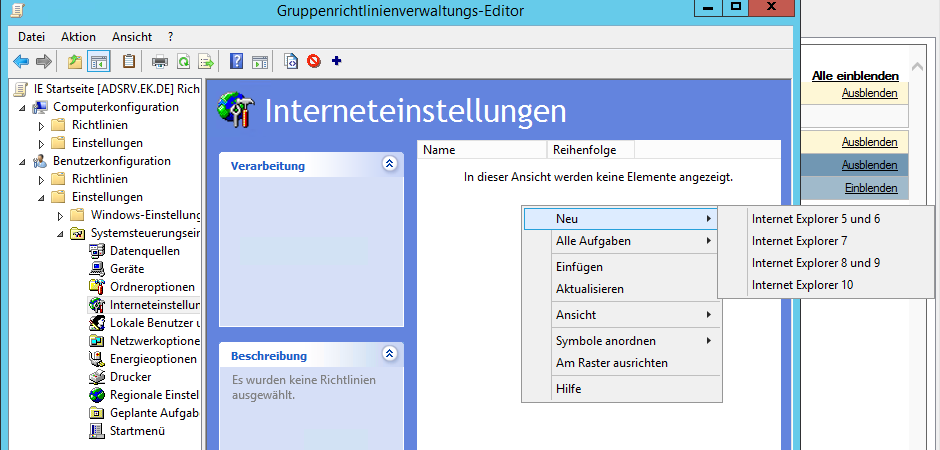Click the clipboard Paste toolbar icon

[x=128, y=61]
